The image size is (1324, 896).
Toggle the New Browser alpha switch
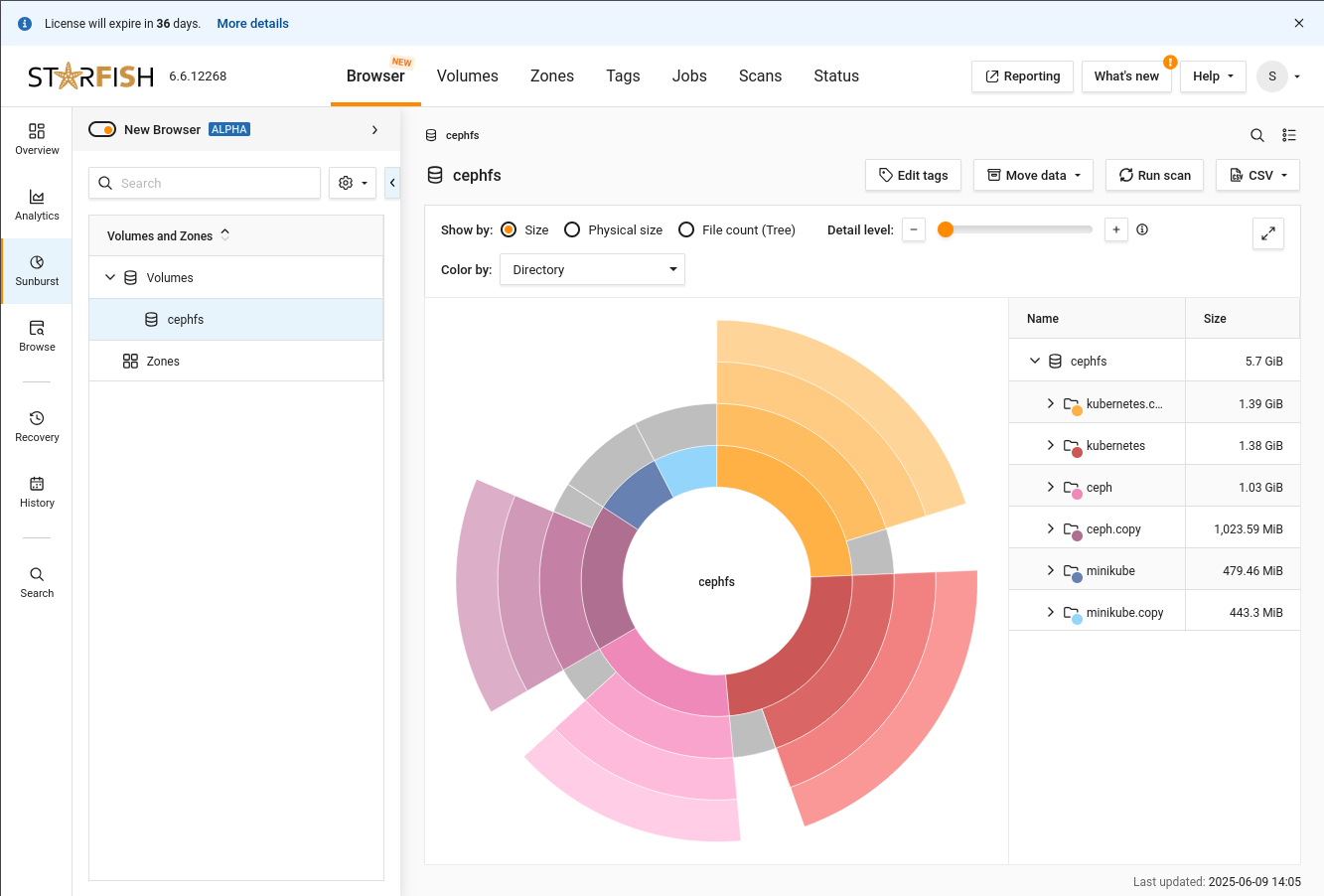(102, 129)
